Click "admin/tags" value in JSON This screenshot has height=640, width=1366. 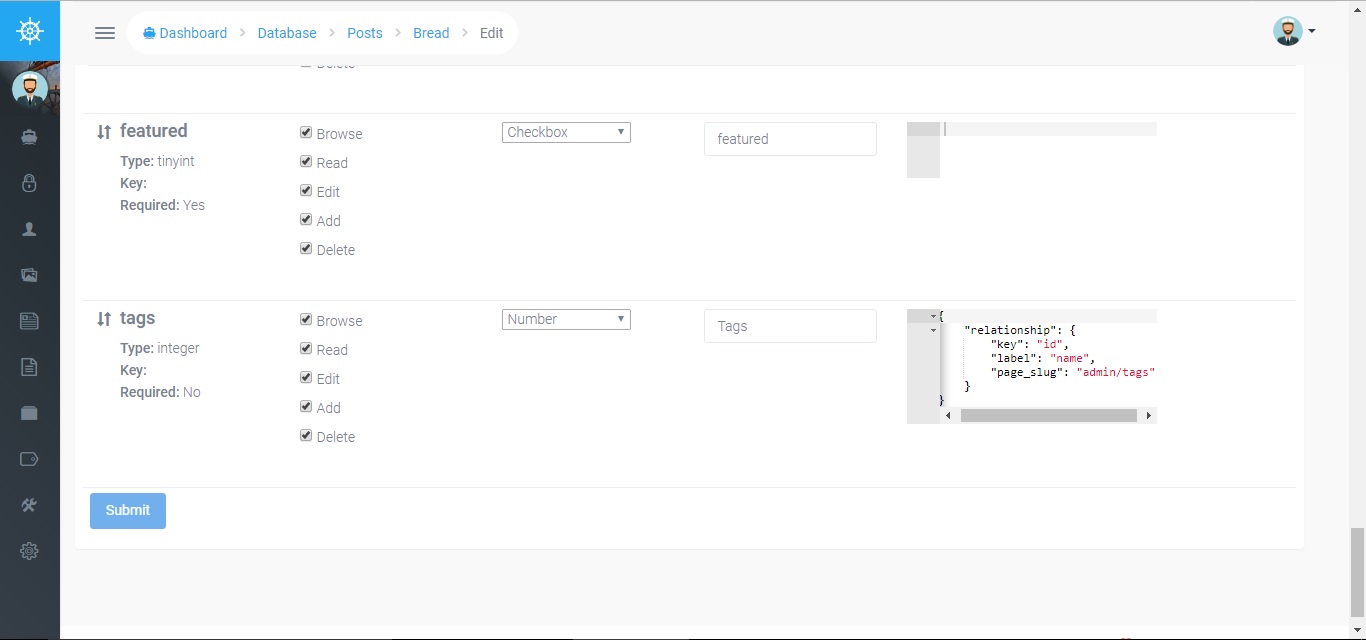point(1116,372)
